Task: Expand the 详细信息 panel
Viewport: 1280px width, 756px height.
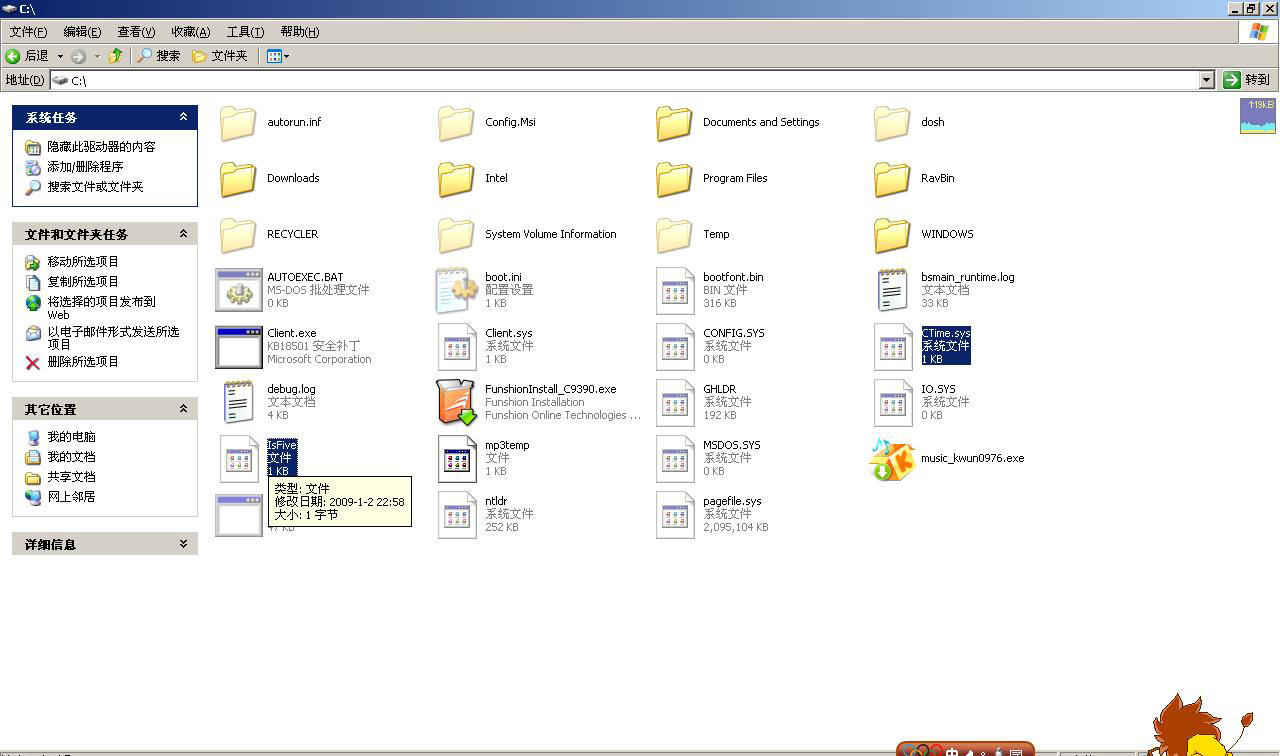Action: pyautogui.click(x=183, y=544)
